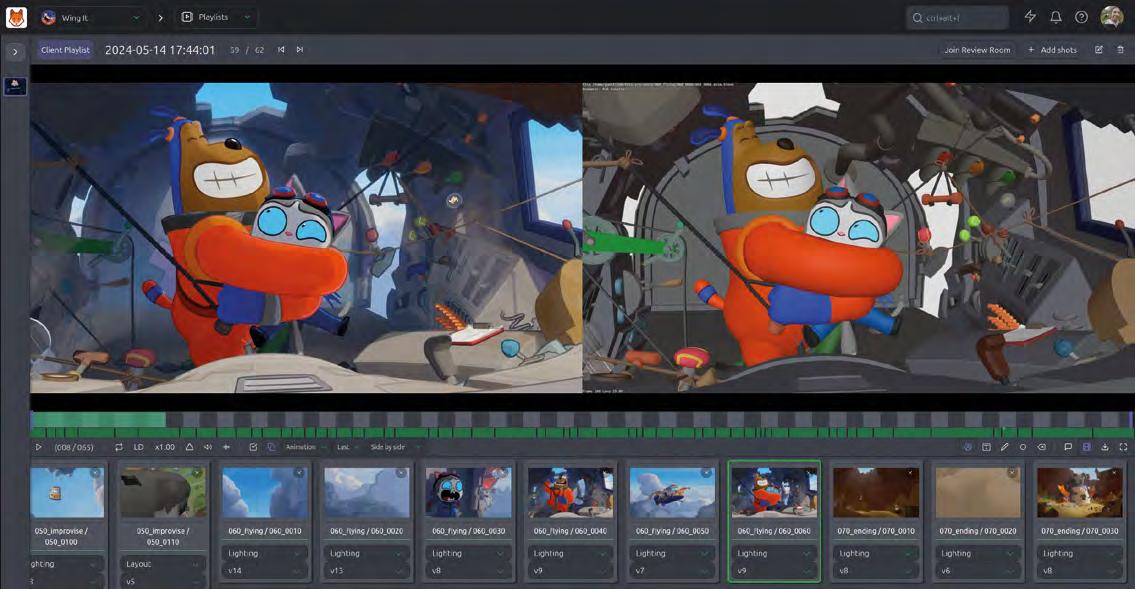Select the 060_flying / 060_0010 shot thumbnail

pyautogui.click(x=264, y=492)
